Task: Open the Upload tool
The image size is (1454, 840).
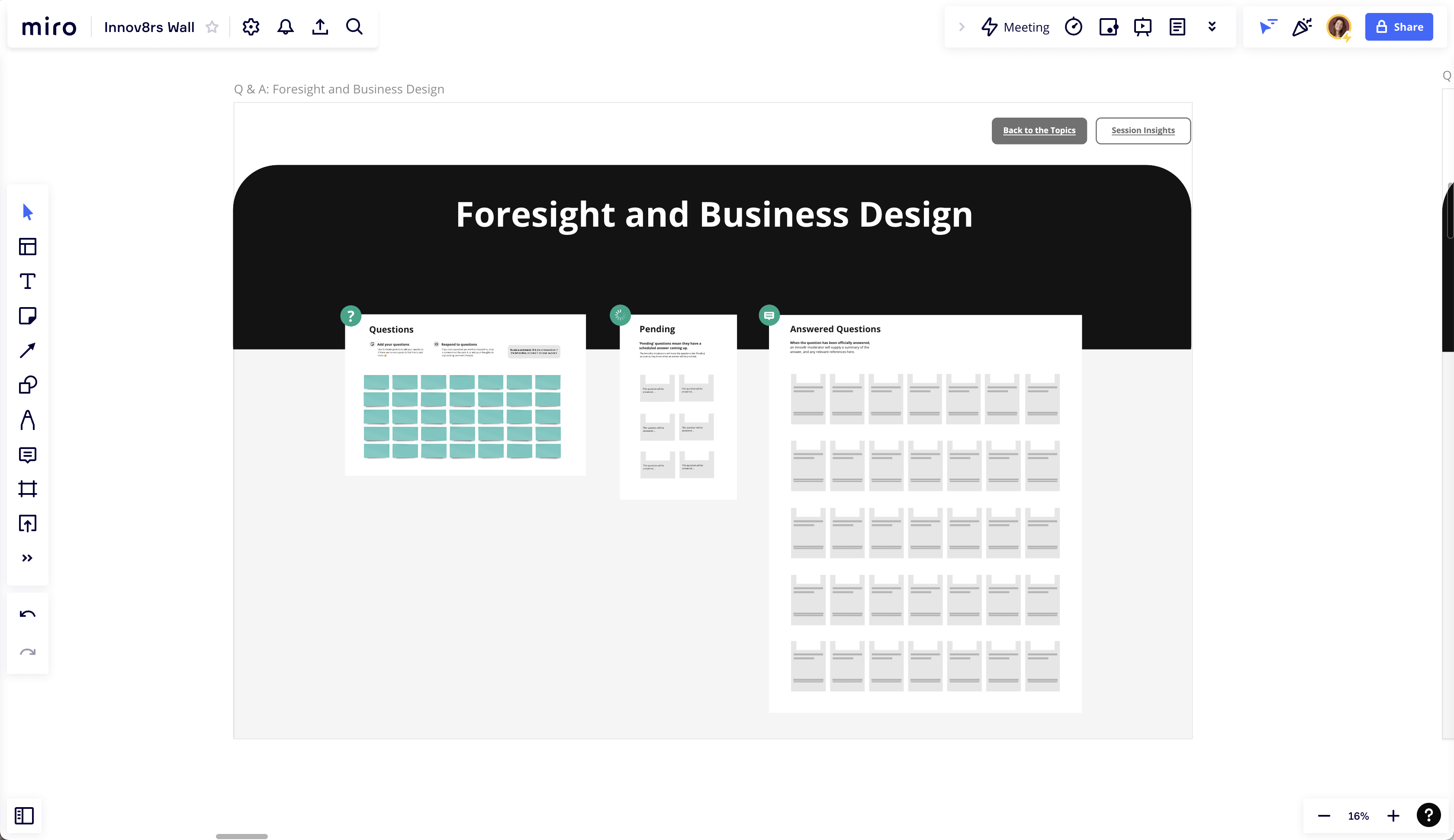Action: pos(27,524)
